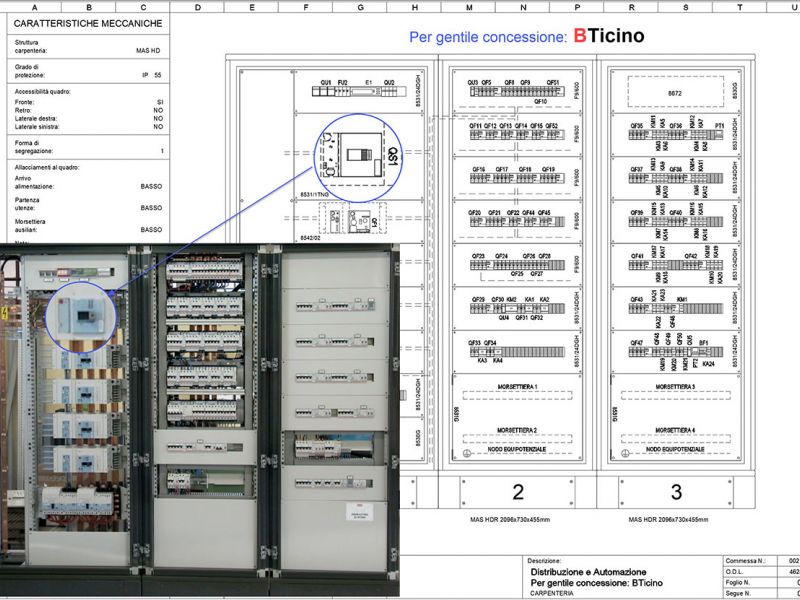800x600 pixels.
Task: Click the '8672' dashed box in panel 3
Action: [675, 92]
